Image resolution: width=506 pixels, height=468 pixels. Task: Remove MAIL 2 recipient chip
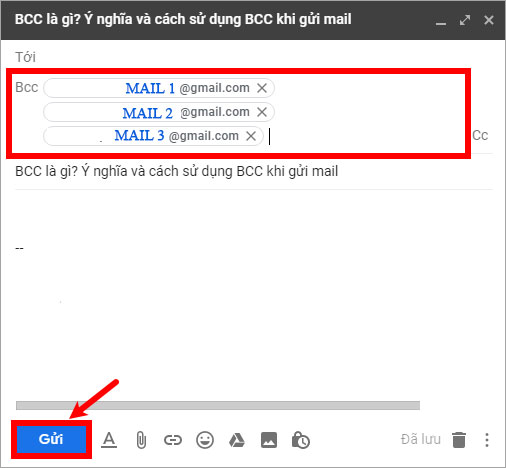(262, 112)
